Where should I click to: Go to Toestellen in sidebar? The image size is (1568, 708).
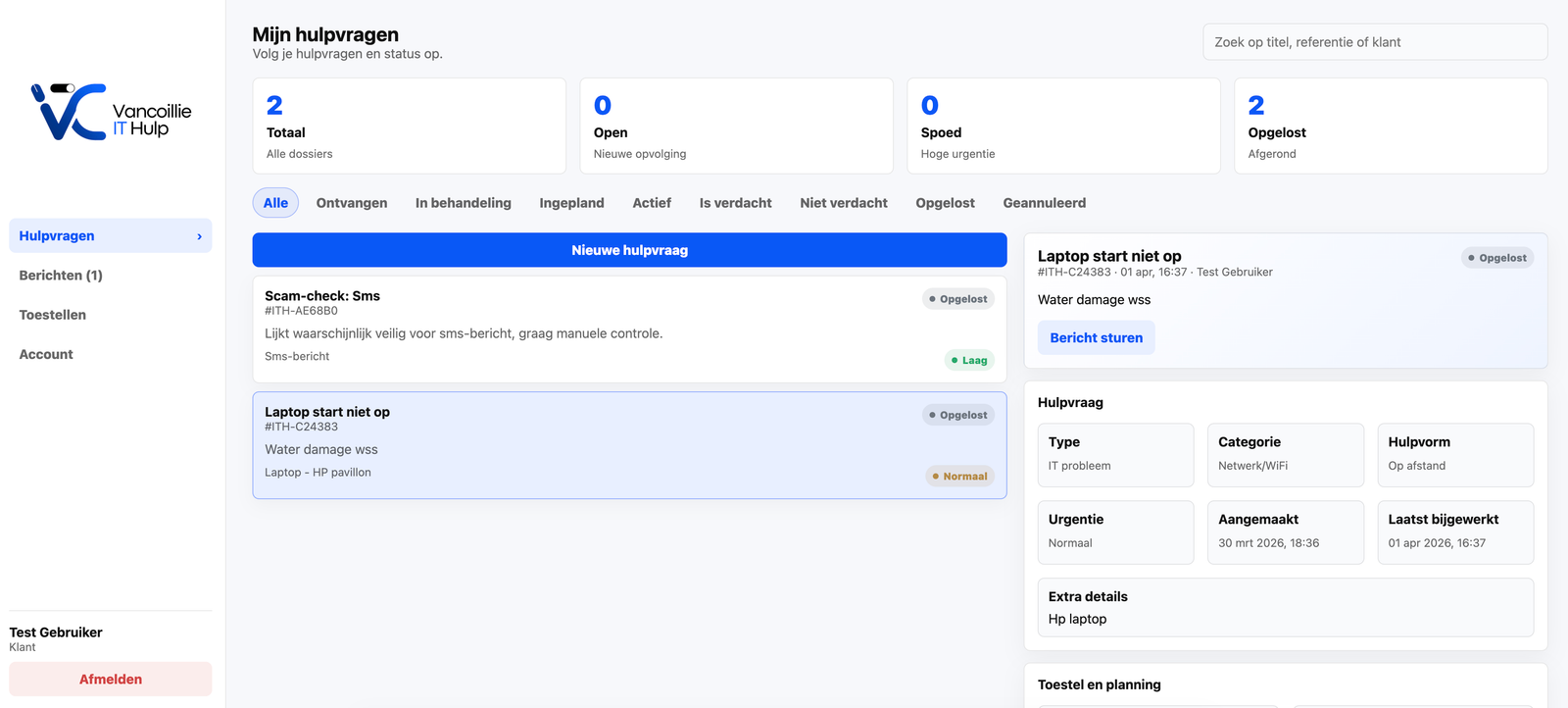[x=53, y=315]
